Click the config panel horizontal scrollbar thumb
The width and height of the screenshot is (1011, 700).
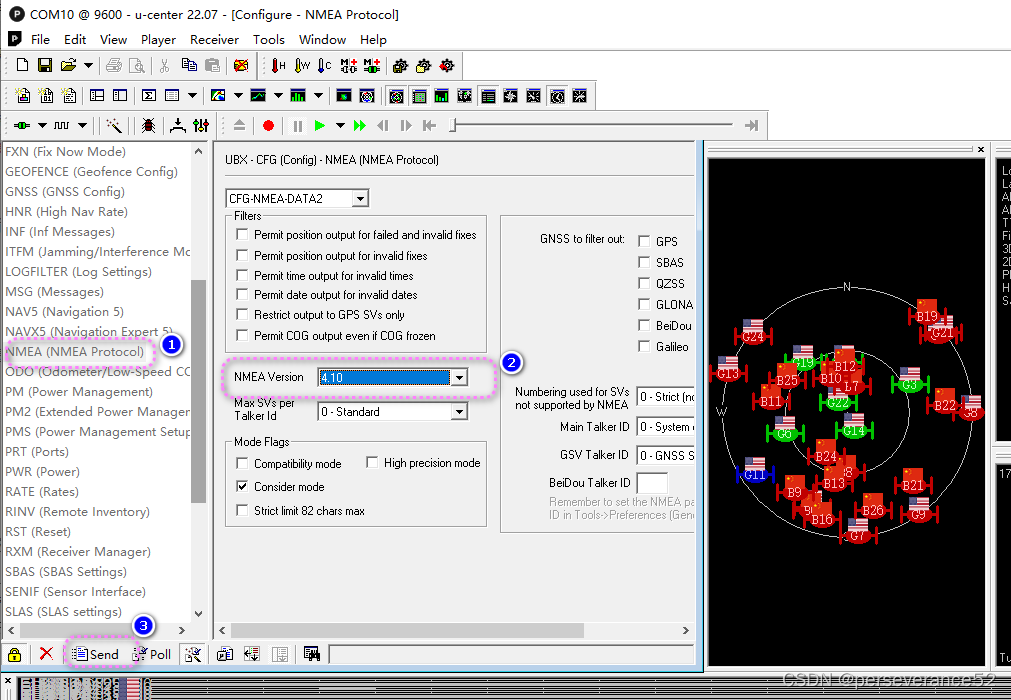click(x=407, y=630)
